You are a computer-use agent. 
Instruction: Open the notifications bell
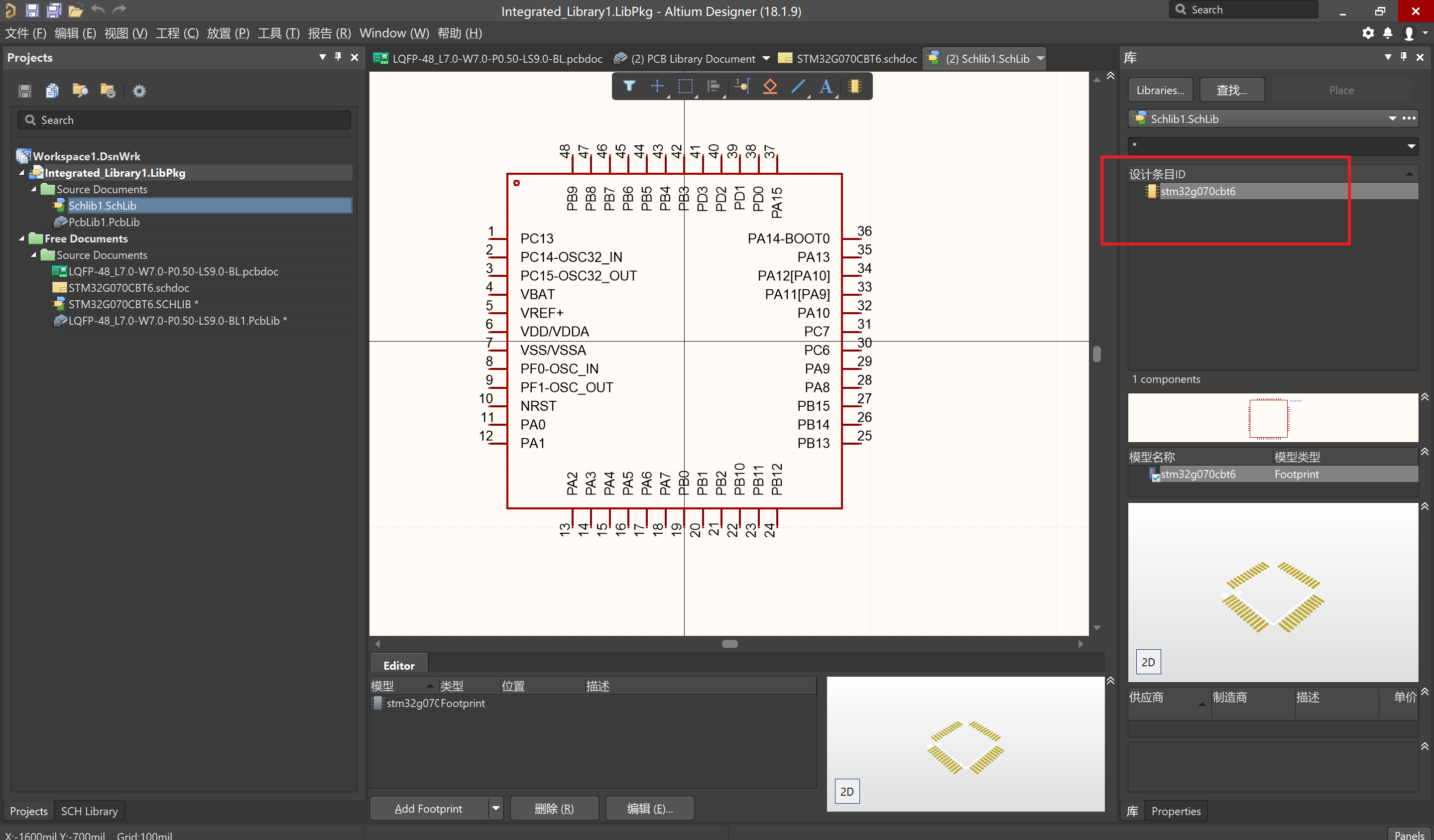pos(1388,33)
